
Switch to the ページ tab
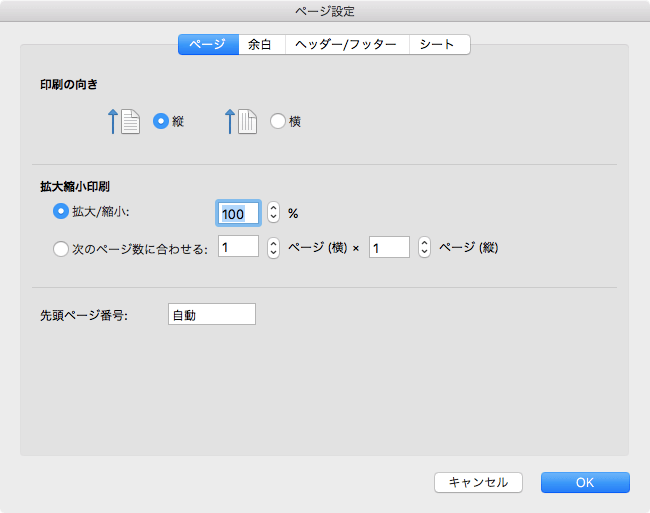click(208, 44)
